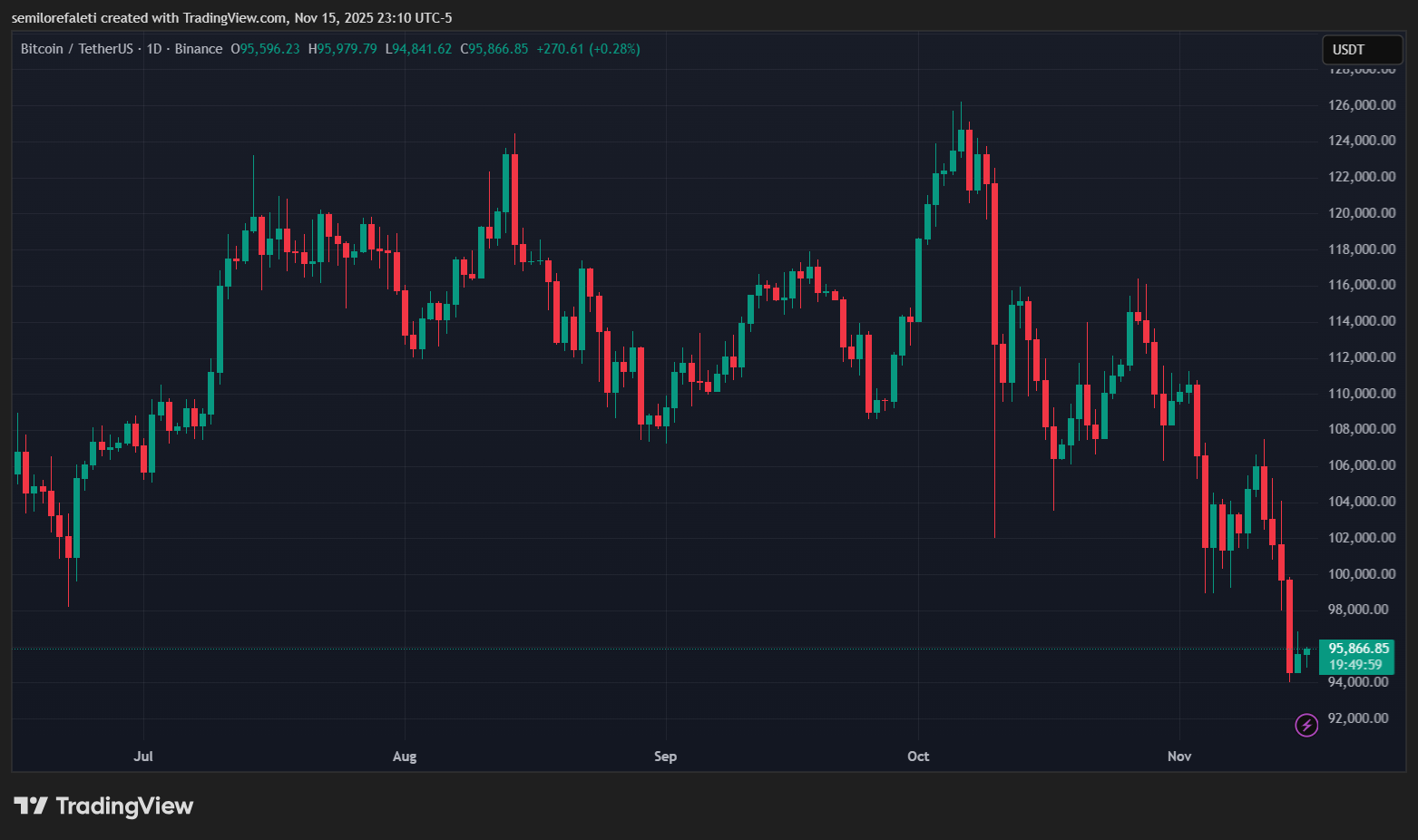Click the bar countdown timer 19:49:59
The image size is (1418, 840).
(1354, 663)
